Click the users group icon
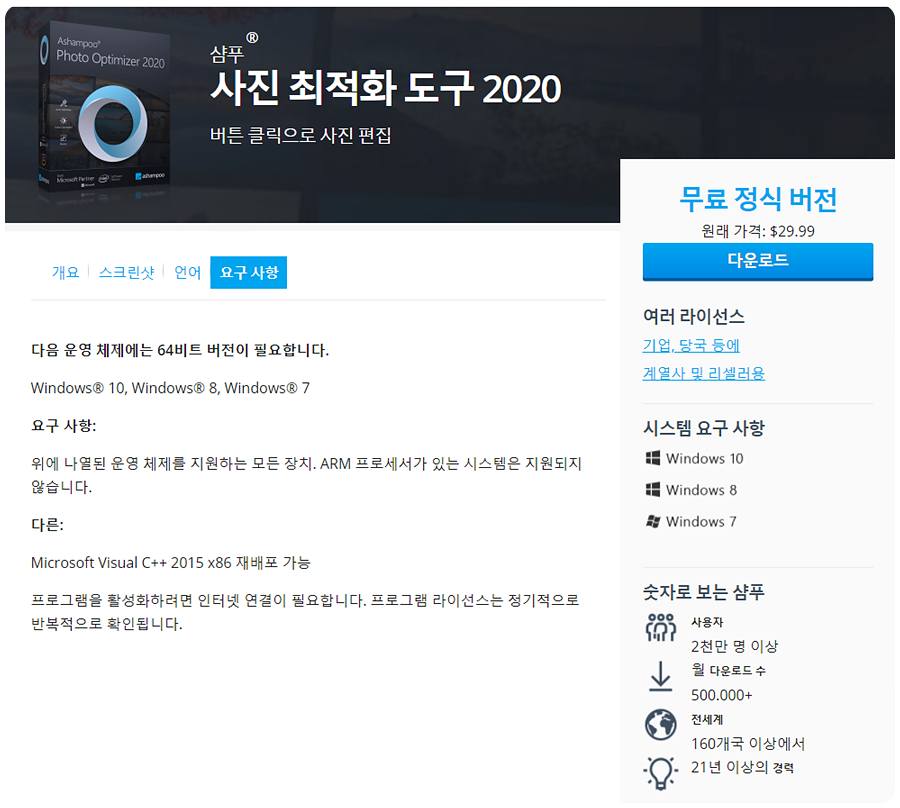Screen dimensions: 900x808 point(661,627)
